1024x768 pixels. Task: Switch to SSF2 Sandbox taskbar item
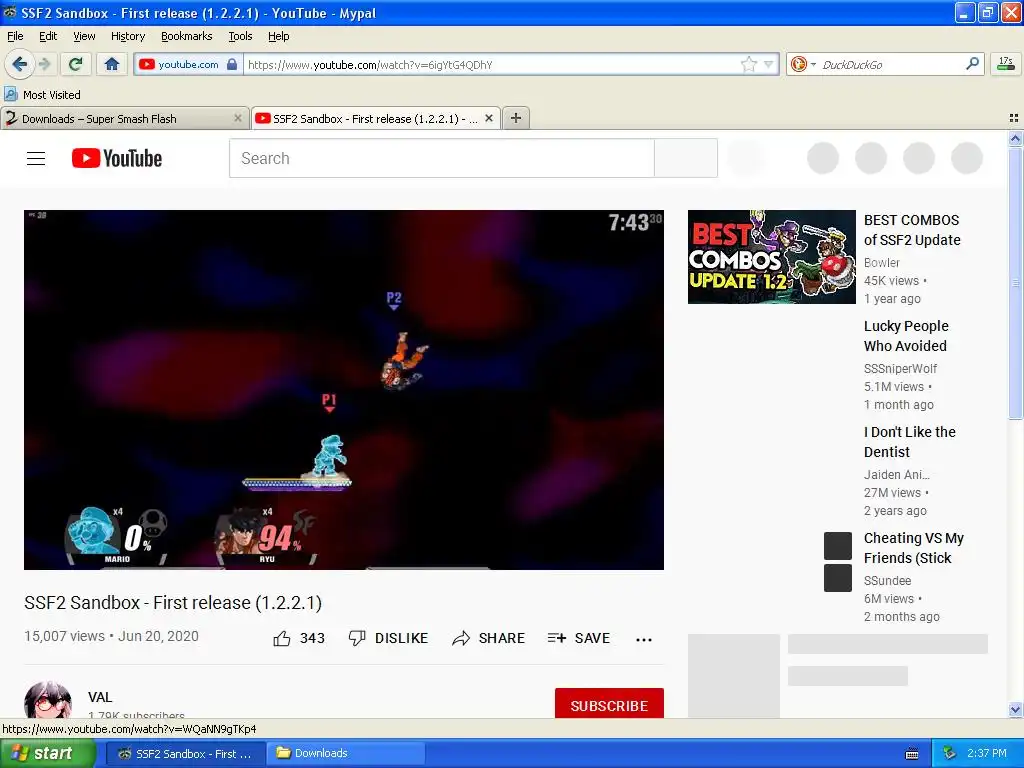coord(185,754)
